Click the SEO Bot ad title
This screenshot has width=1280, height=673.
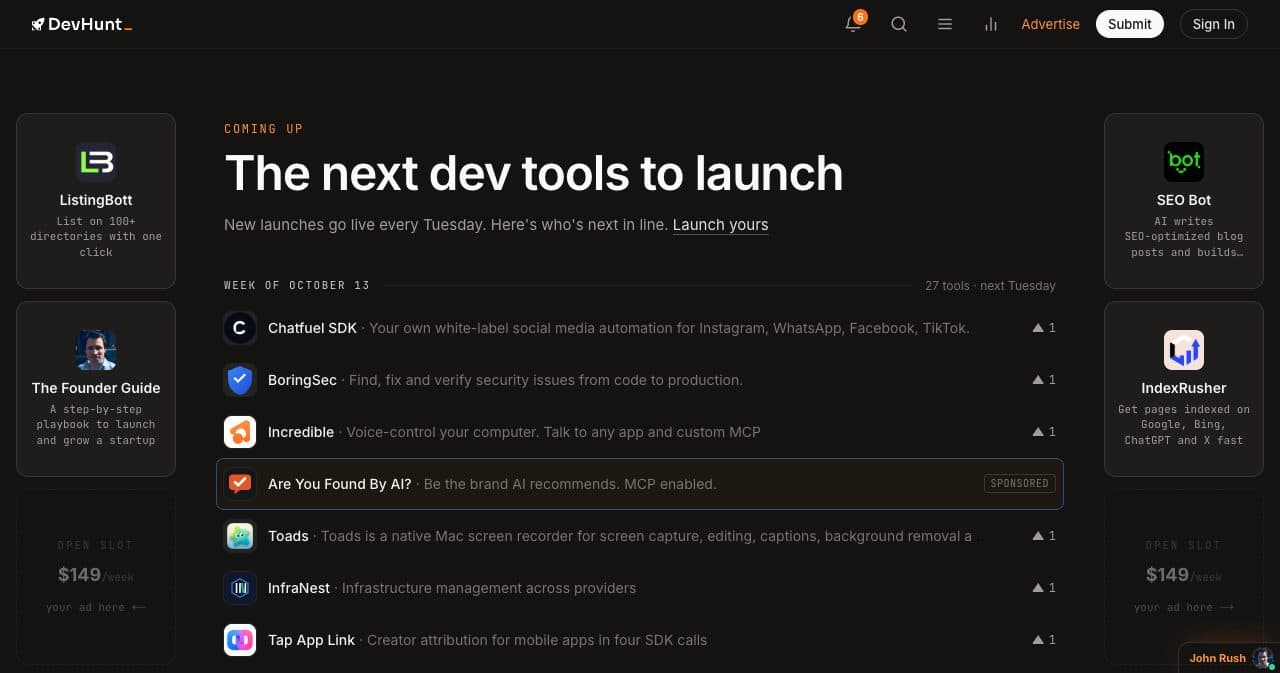click(1184, 200)
